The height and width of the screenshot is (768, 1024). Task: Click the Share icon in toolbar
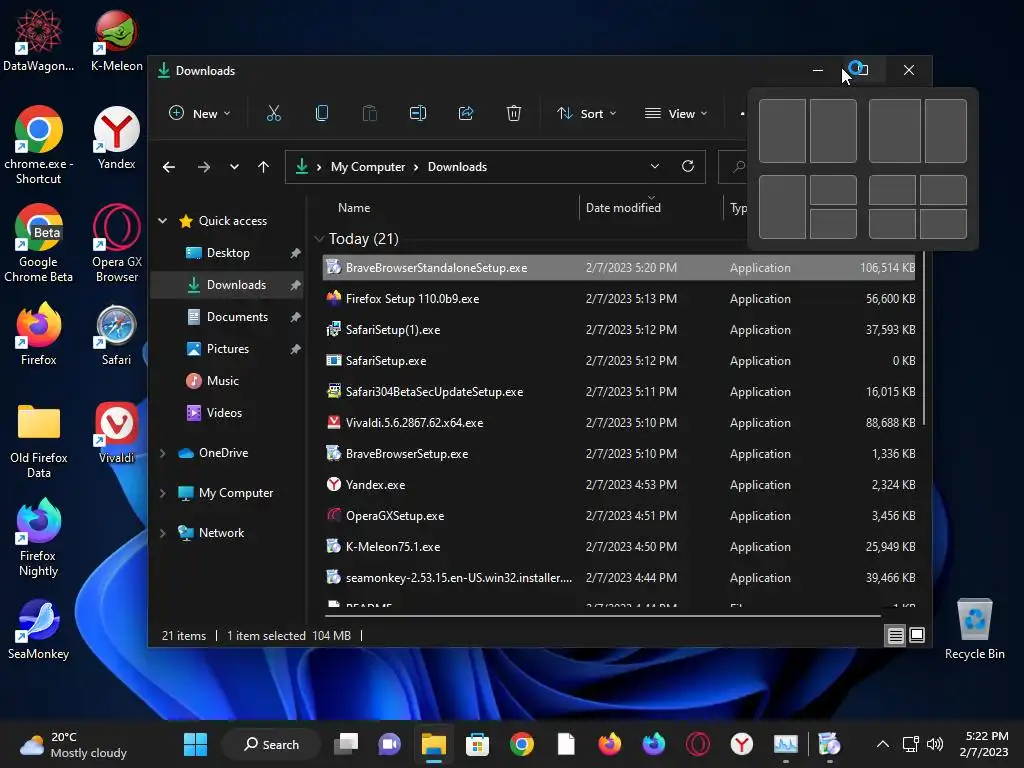(x=466, y=114)
